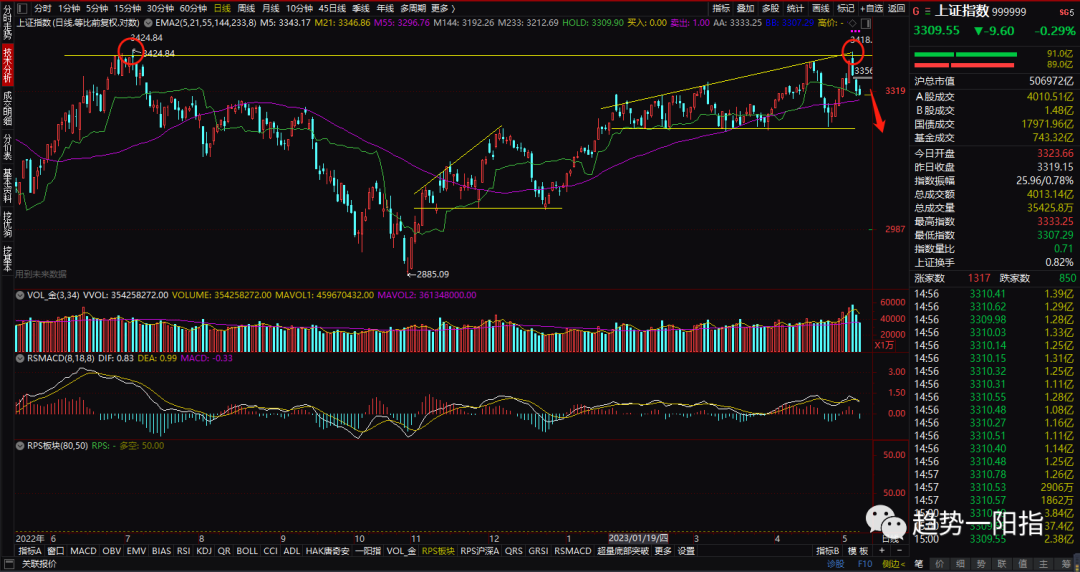Switch to 5分钟 timeframe
This screenshot has height=572, width=1080.
pyautogui.click(x=97, y=8)
